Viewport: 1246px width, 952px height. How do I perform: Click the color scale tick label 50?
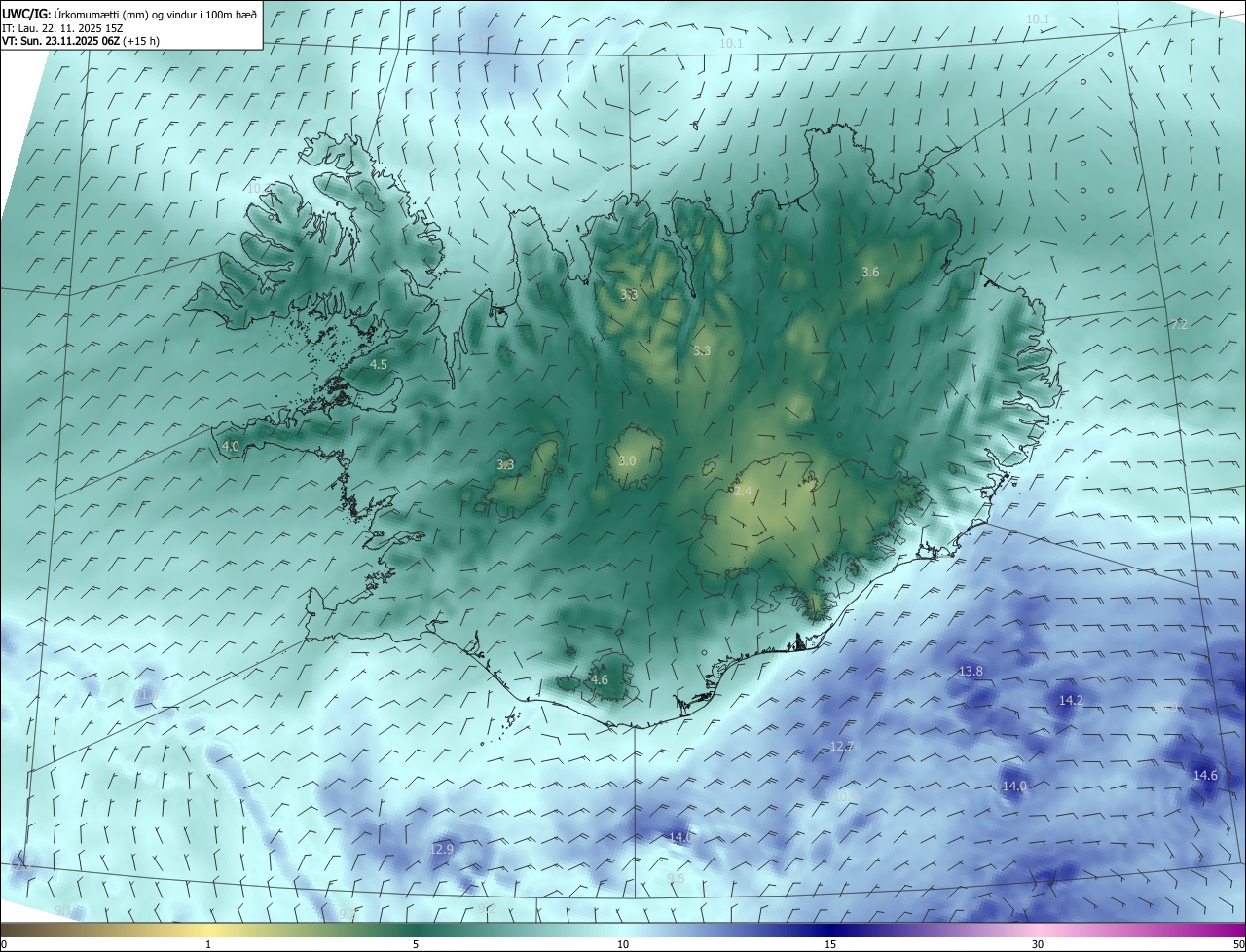point(1238,944)
